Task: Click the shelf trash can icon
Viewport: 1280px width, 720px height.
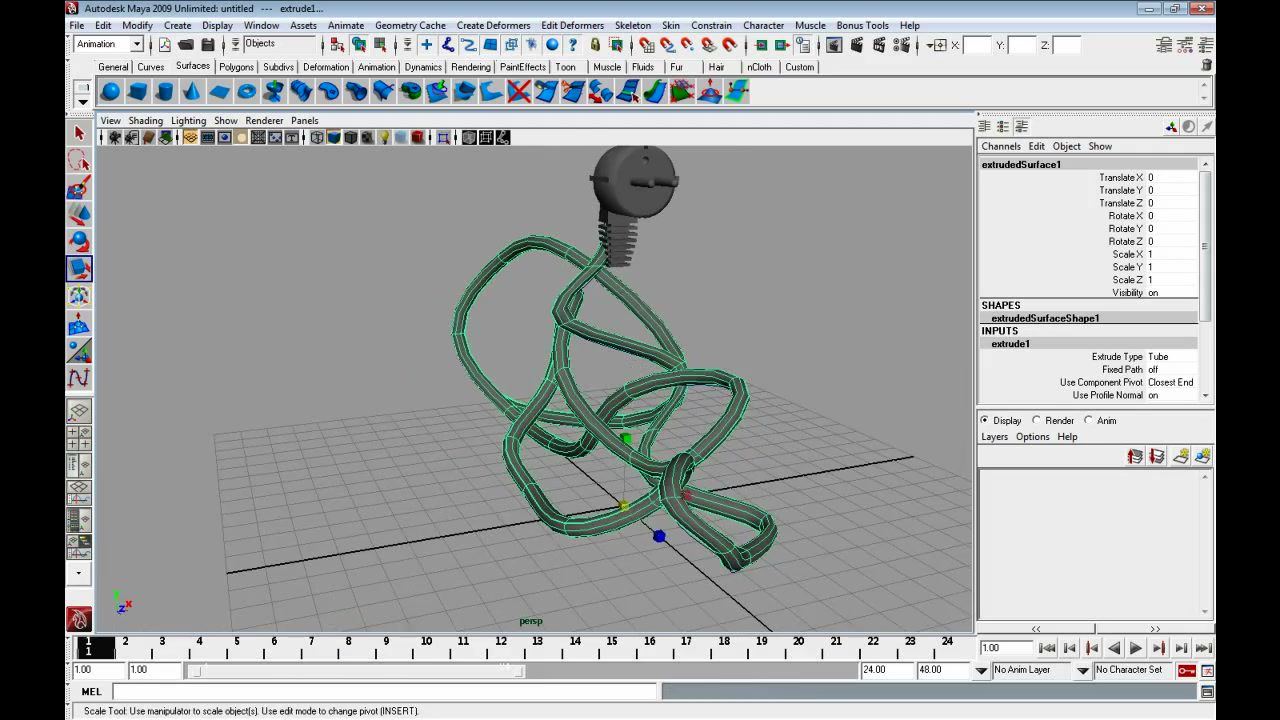Action: [x=1206, y=65]
